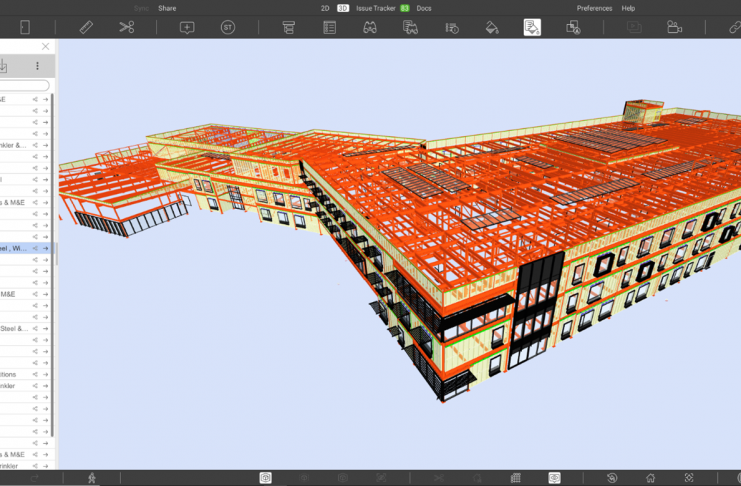Activate the scissors section cut tool
This screenshot has height=486, width=741.
point(126,27)
